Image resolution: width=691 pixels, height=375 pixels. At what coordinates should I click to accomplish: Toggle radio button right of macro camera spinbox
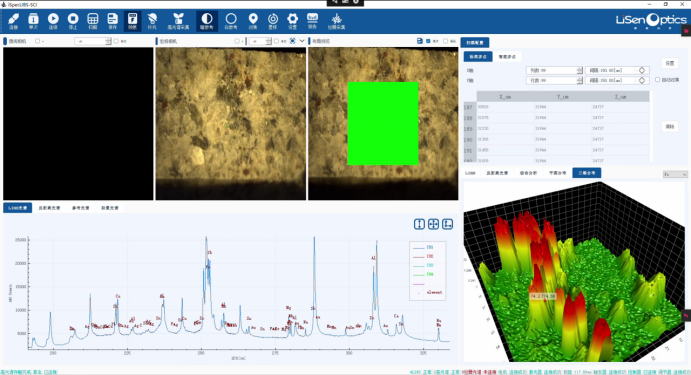click(276, 41)
